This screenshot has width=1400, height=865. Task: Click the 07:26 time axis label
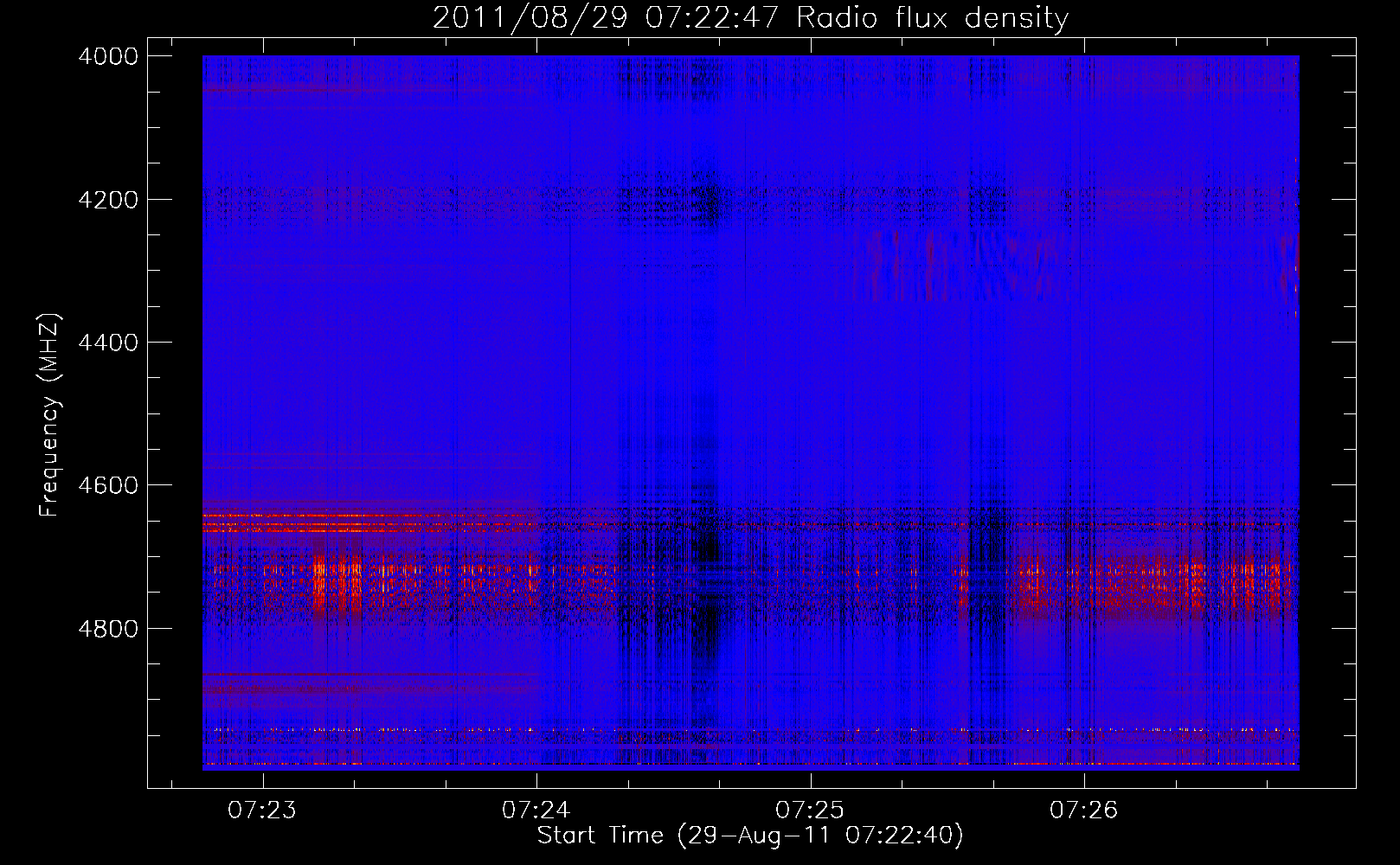click(x=1084, y=811)
